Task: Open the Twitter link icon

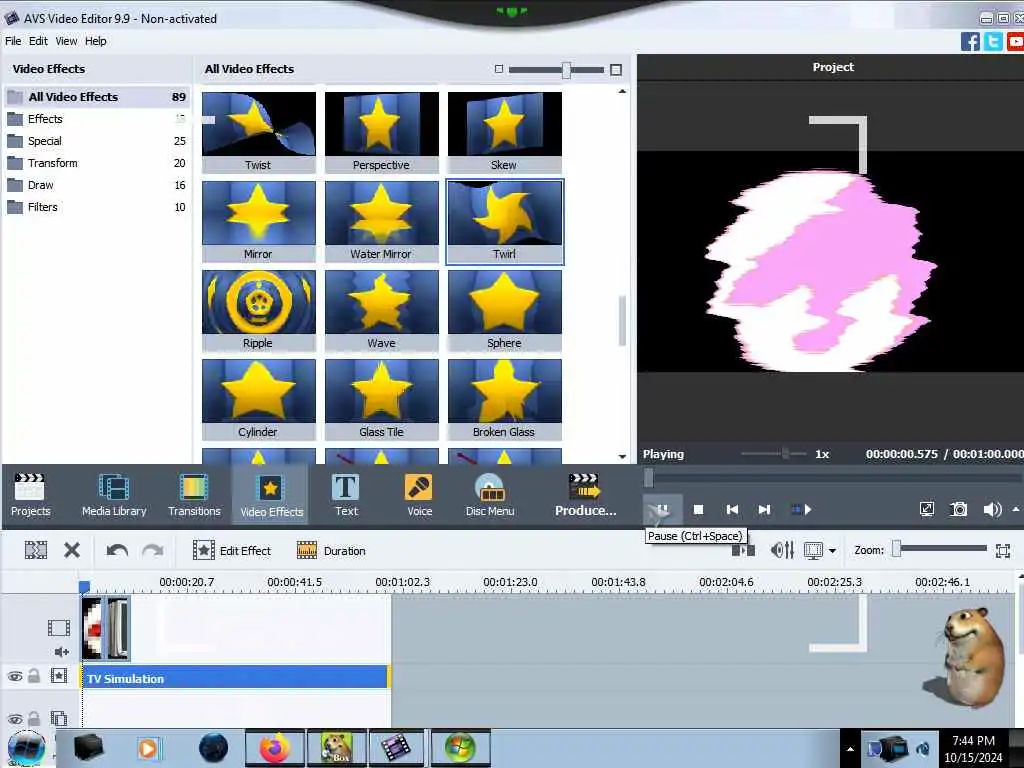Action: (993, 41)
